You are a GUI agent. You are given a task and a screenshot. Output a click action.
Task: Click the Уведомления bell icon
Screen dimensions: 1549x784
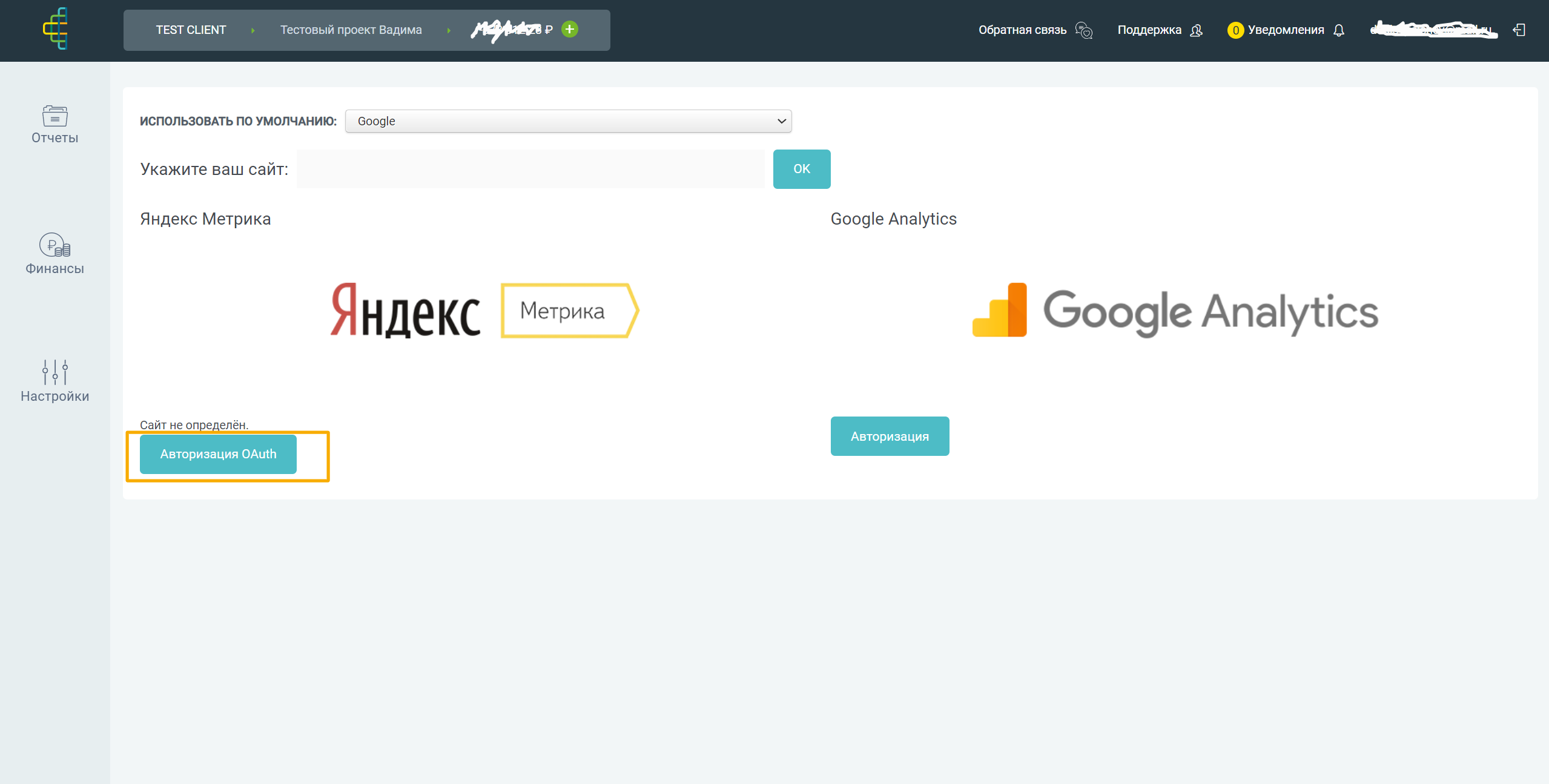point(1339,30)
